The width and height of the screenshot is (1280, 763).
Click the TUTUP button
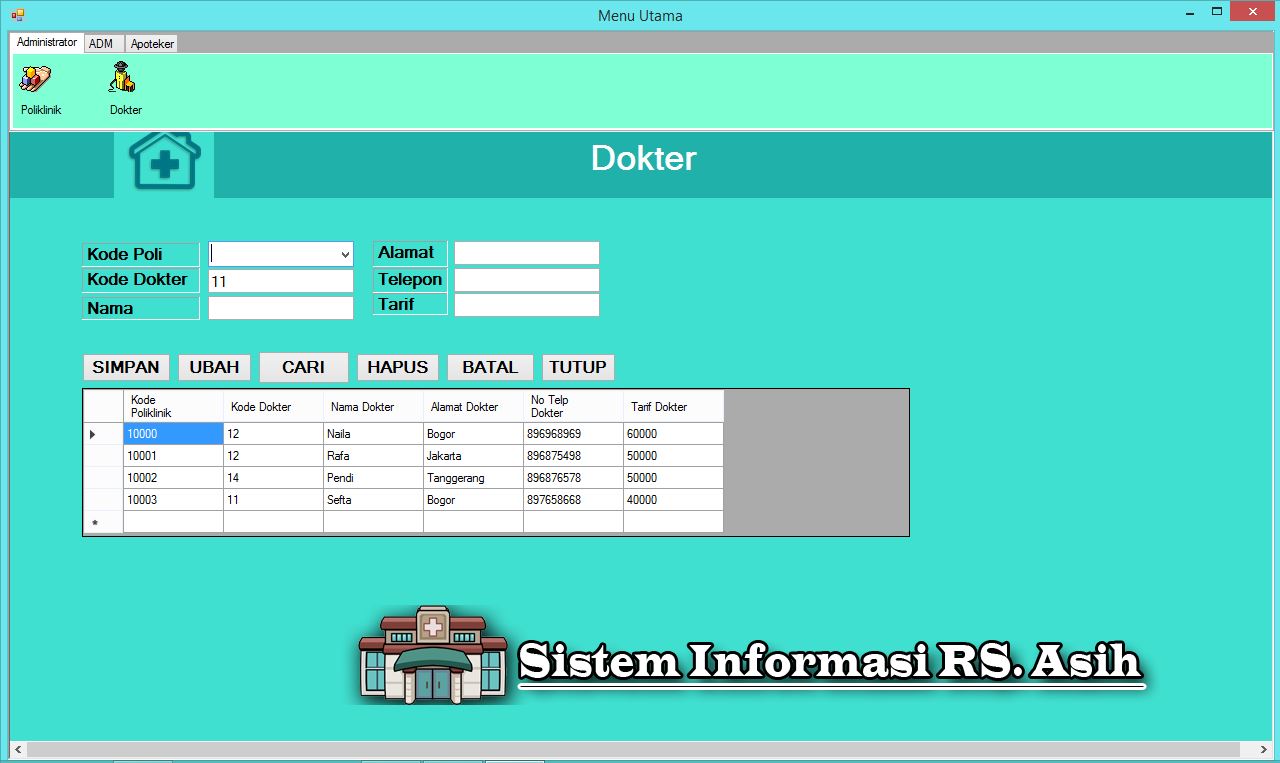[577, 367]
